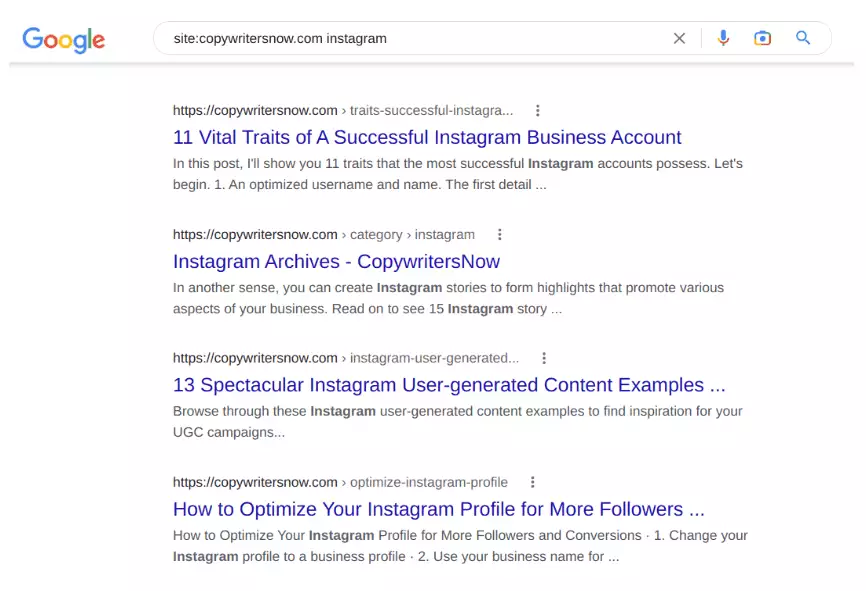
Task: Open three-dot menu for category › instagram result
Action: pos(500,235)
